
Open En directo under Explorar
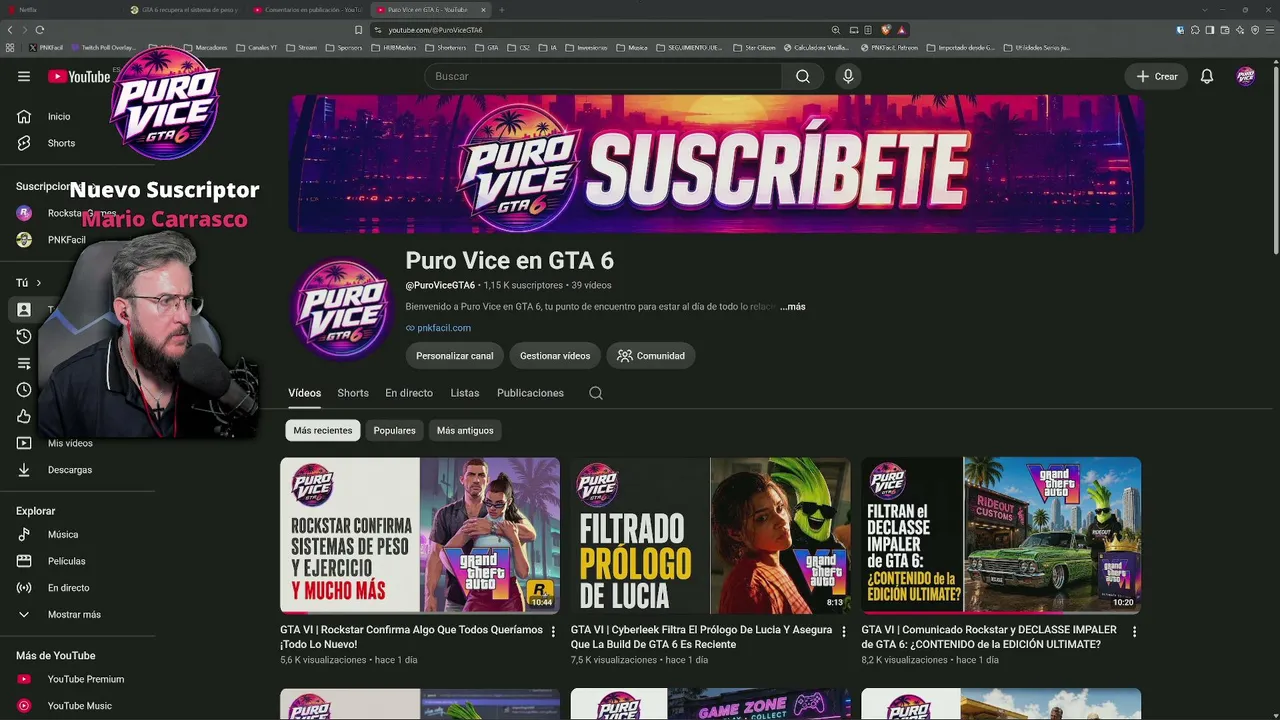click(x=68, y=588)
